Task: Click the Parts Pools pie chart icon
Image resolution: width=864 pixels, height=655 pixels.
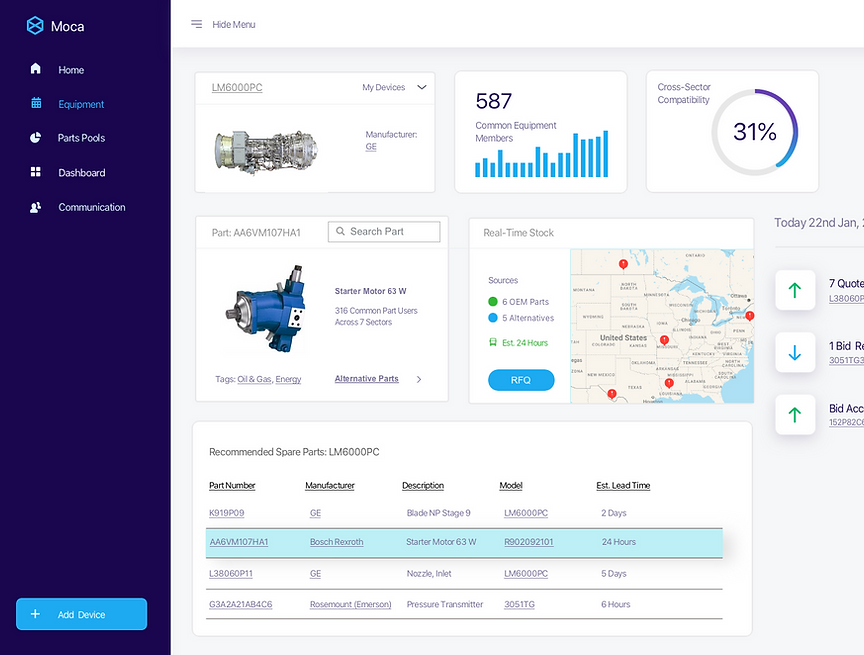Action: (x=34, y=138)
